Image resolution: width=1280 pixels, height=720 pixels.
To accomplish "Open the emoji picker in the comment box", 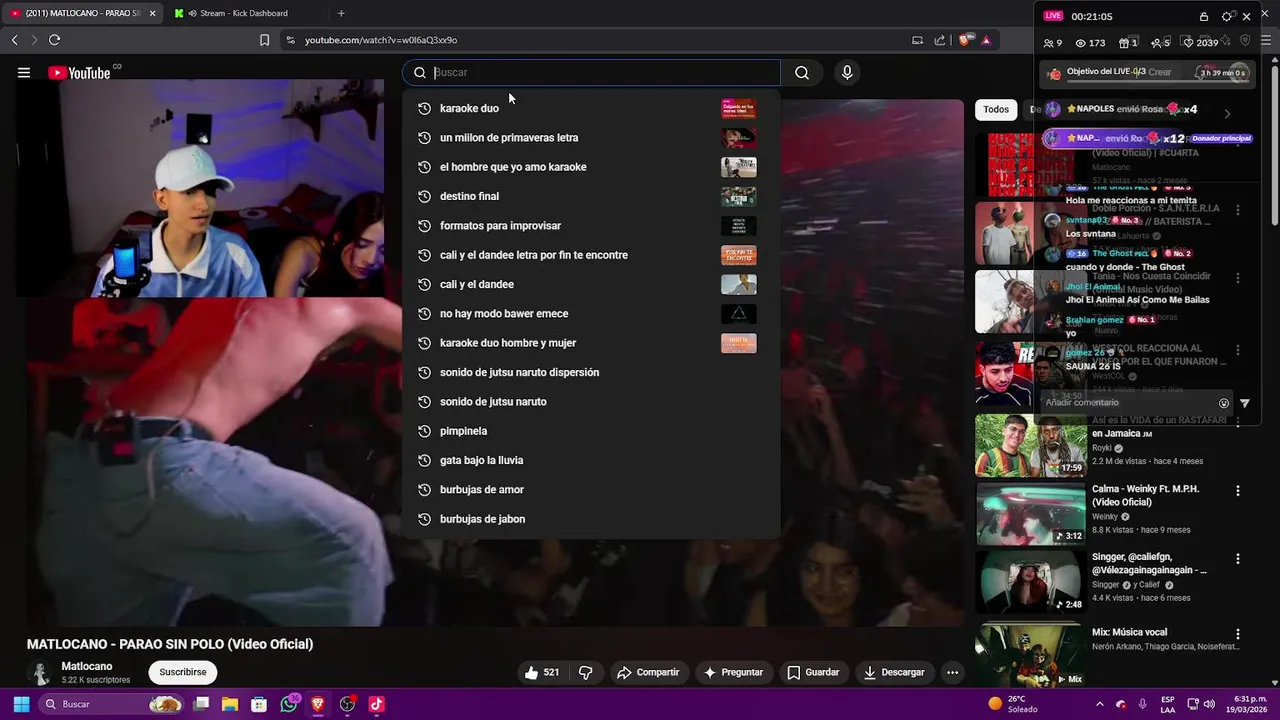I will pyautogui.click(x=1224, y=403).
